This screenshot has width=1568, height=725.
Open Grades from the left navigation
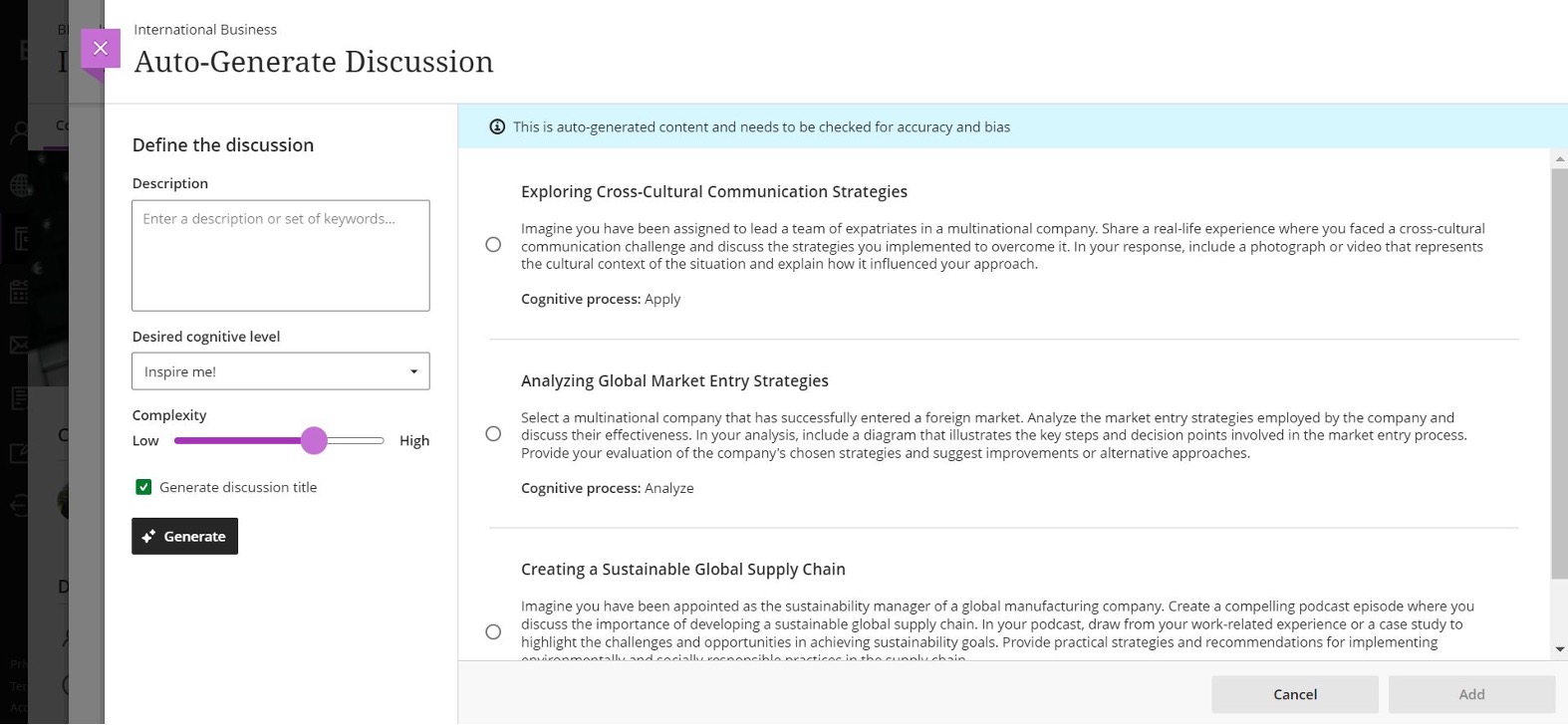[20, 396]
